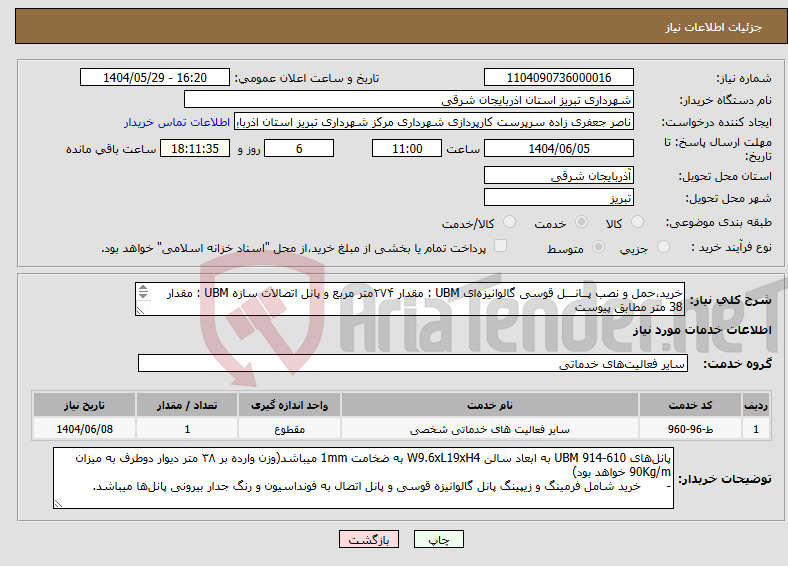This screenshot has width=788, height=566.
Task: Click the announcement date field 1404/05/29 - 16:20
Action: (155, 77)
